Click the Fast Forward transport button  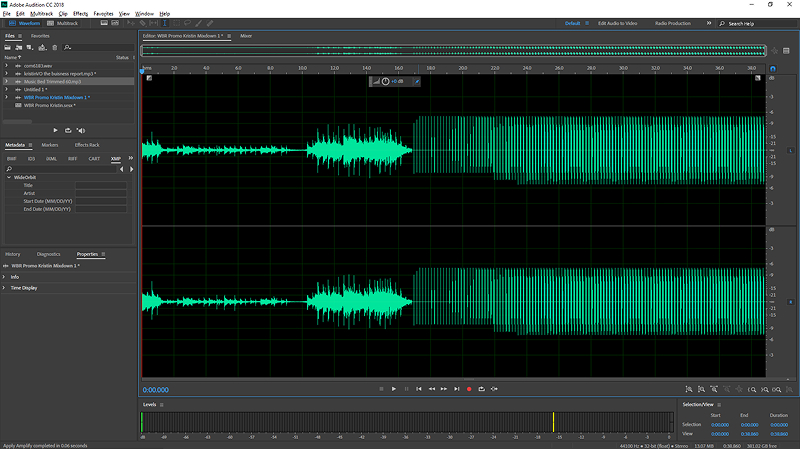point(444,389)
